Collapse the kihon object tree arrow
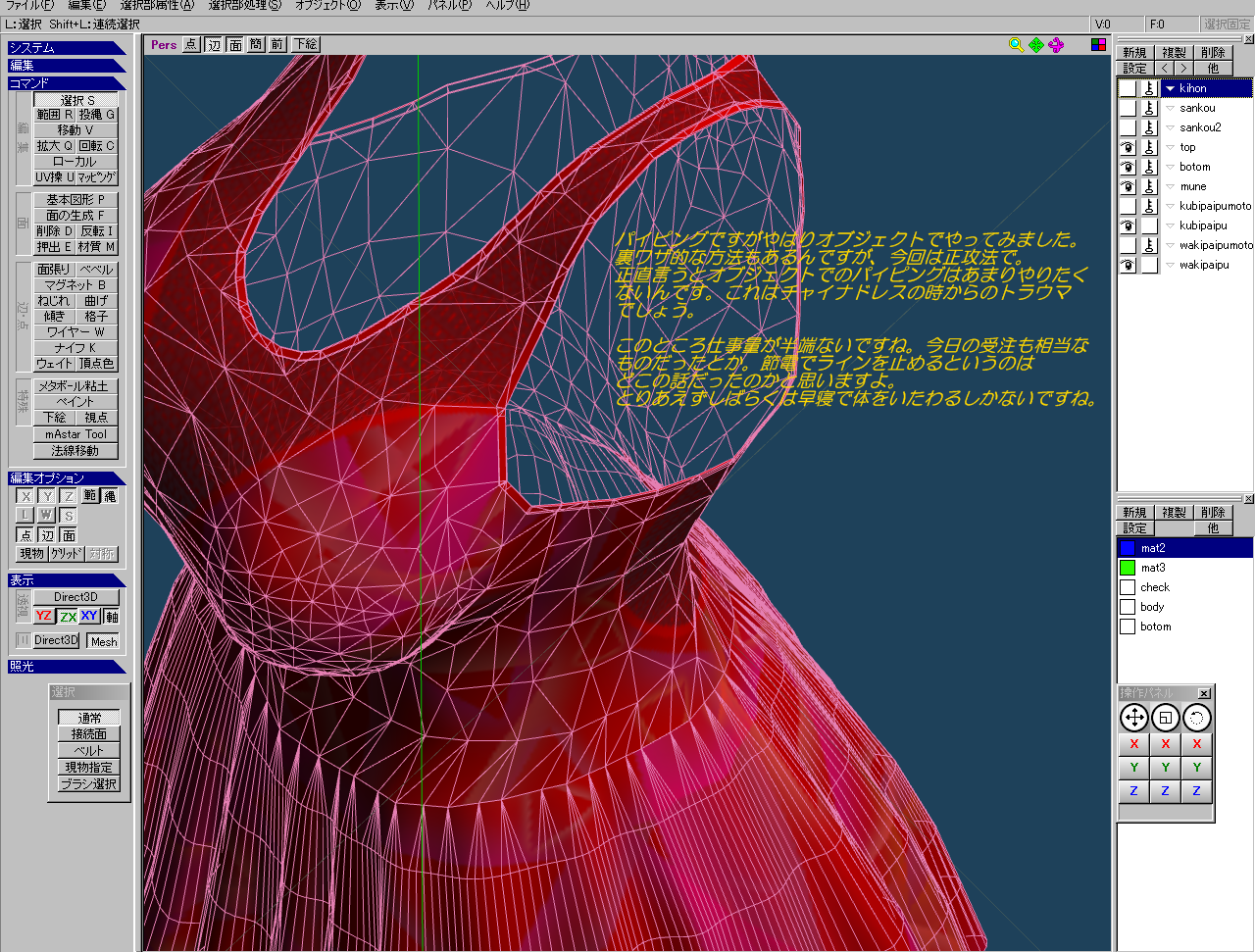This screenshot has width=1255, height=952. click(x=1170, y=88)
